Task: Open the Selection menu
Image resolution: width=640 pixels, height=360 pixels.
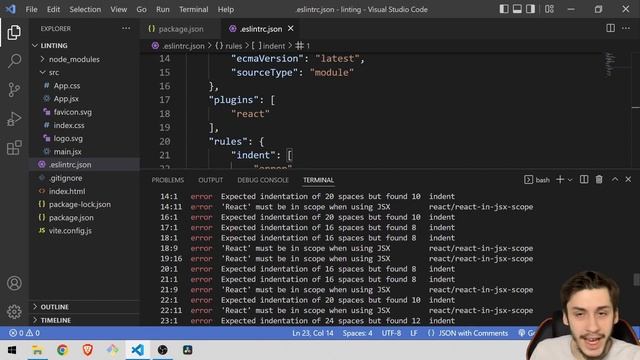Action: (85, 9)
